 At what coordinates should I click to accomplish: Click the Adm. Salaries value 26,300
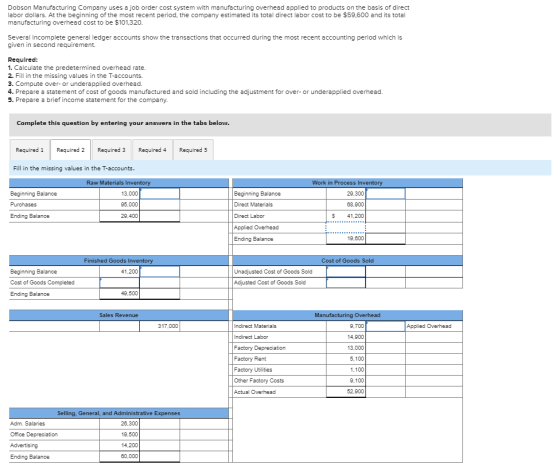click(x=120, y=424)
